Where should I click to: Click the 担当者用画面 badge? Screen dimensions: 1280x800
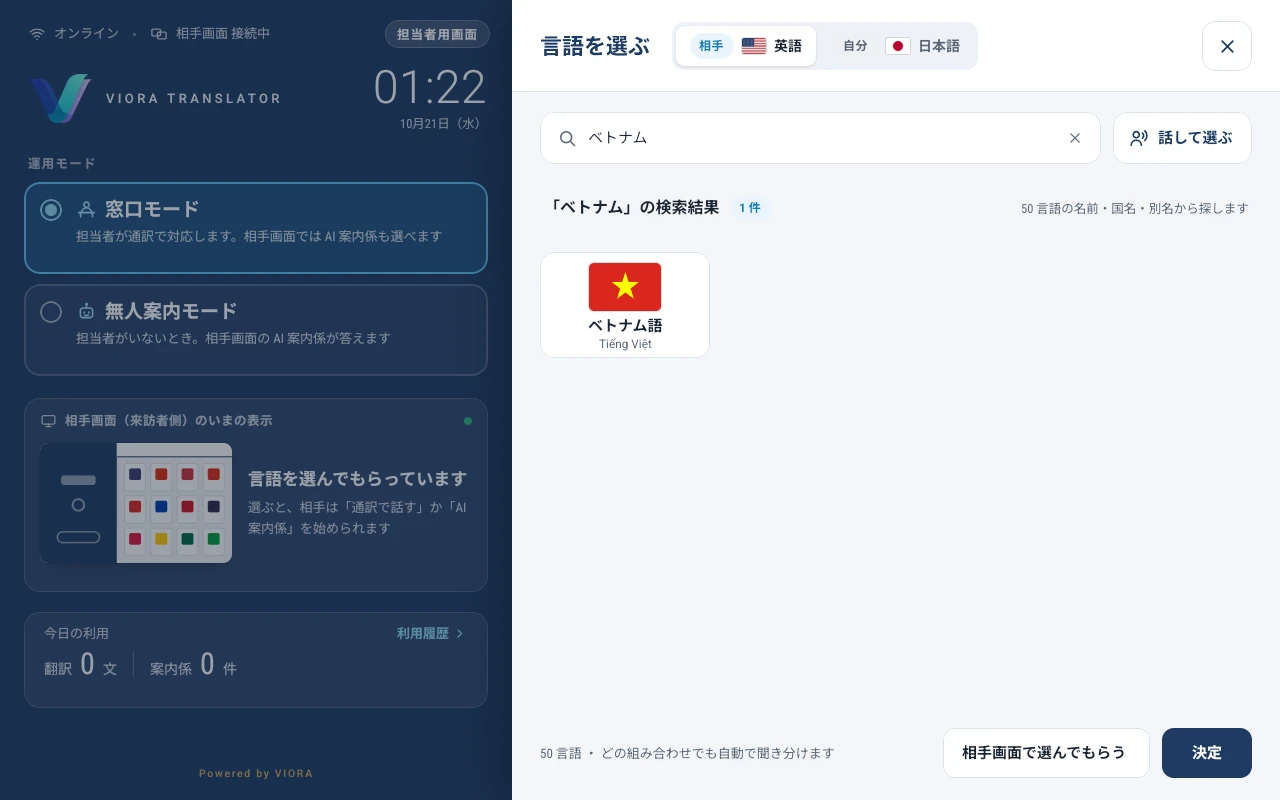coord(437,34)
